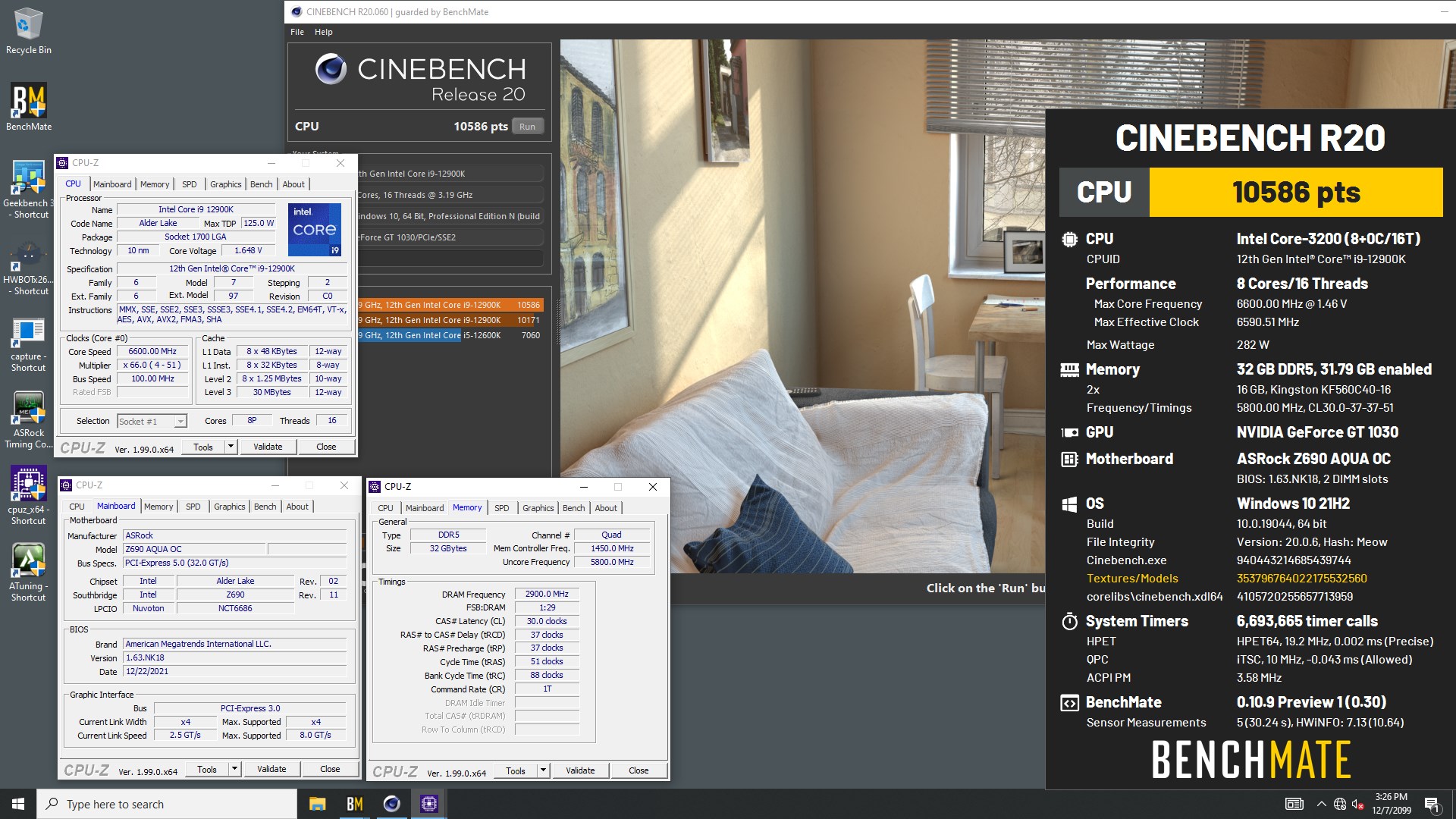Open the notification center icon
This screenshot has width=1456, height=819.
click(1432, 804)
